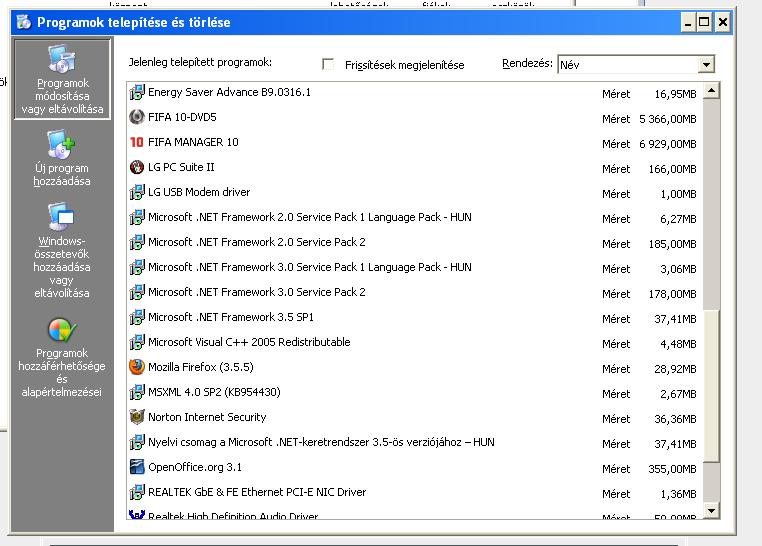The width and height of the screenshot is (762, 546).
Task: Click the .NET Framework 3.5 SP1 icon
Action: [x=137, y=317]
